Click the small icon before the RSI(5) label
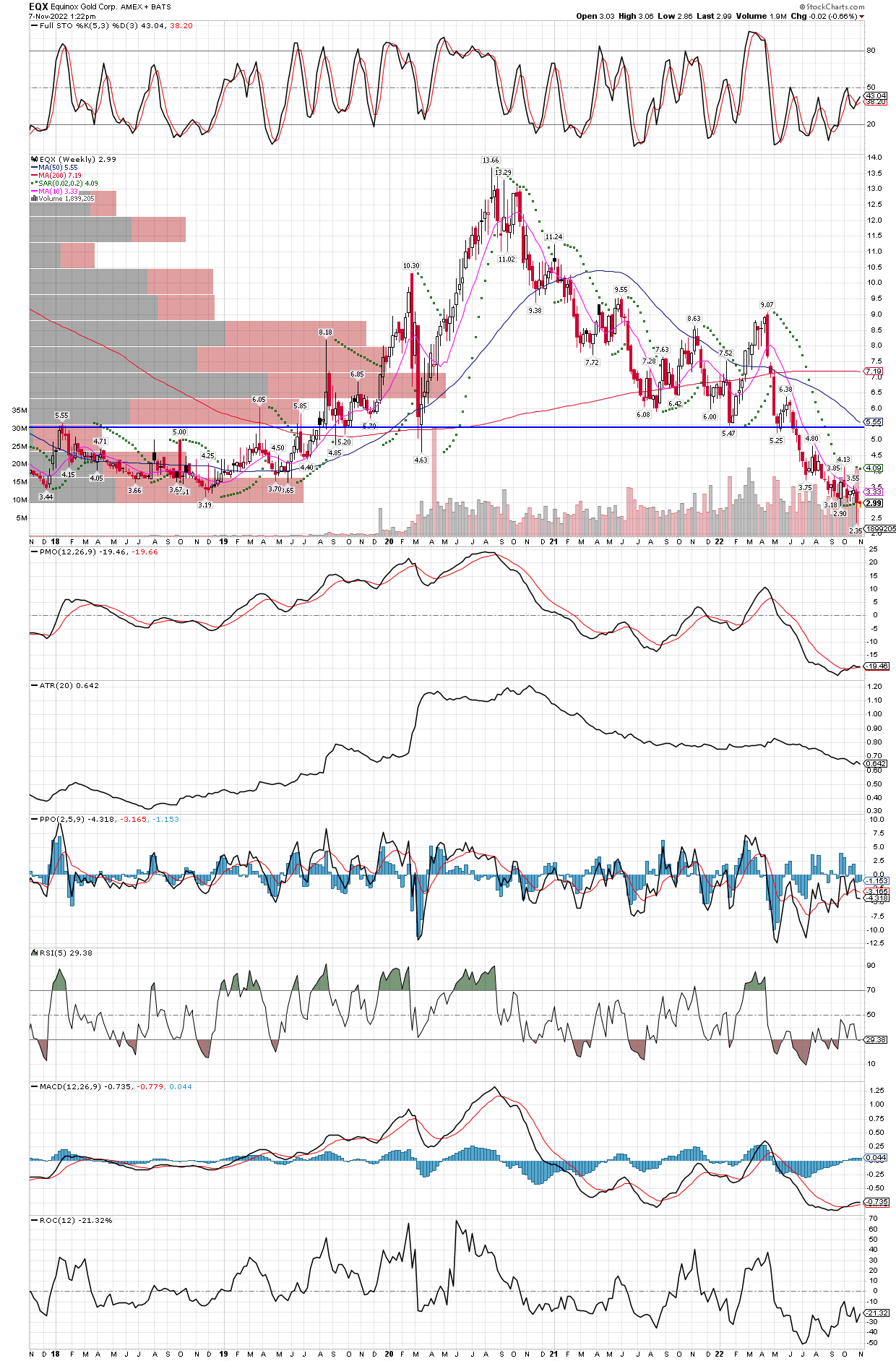This screenshot has height=1361, width=896. pyautogui.click(x=34, y=953)
